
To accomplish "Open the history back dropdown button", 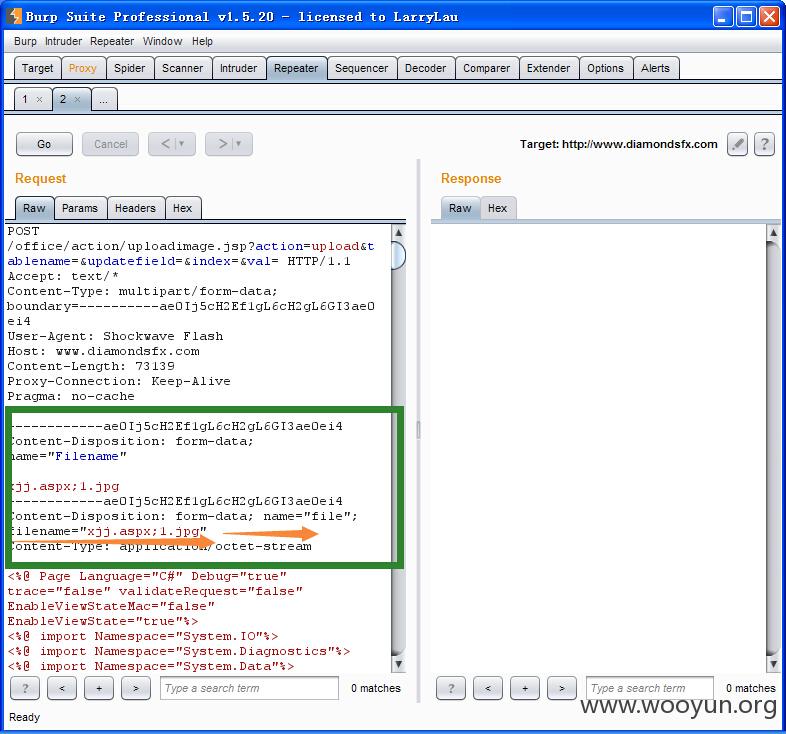I will pos(172,144).
